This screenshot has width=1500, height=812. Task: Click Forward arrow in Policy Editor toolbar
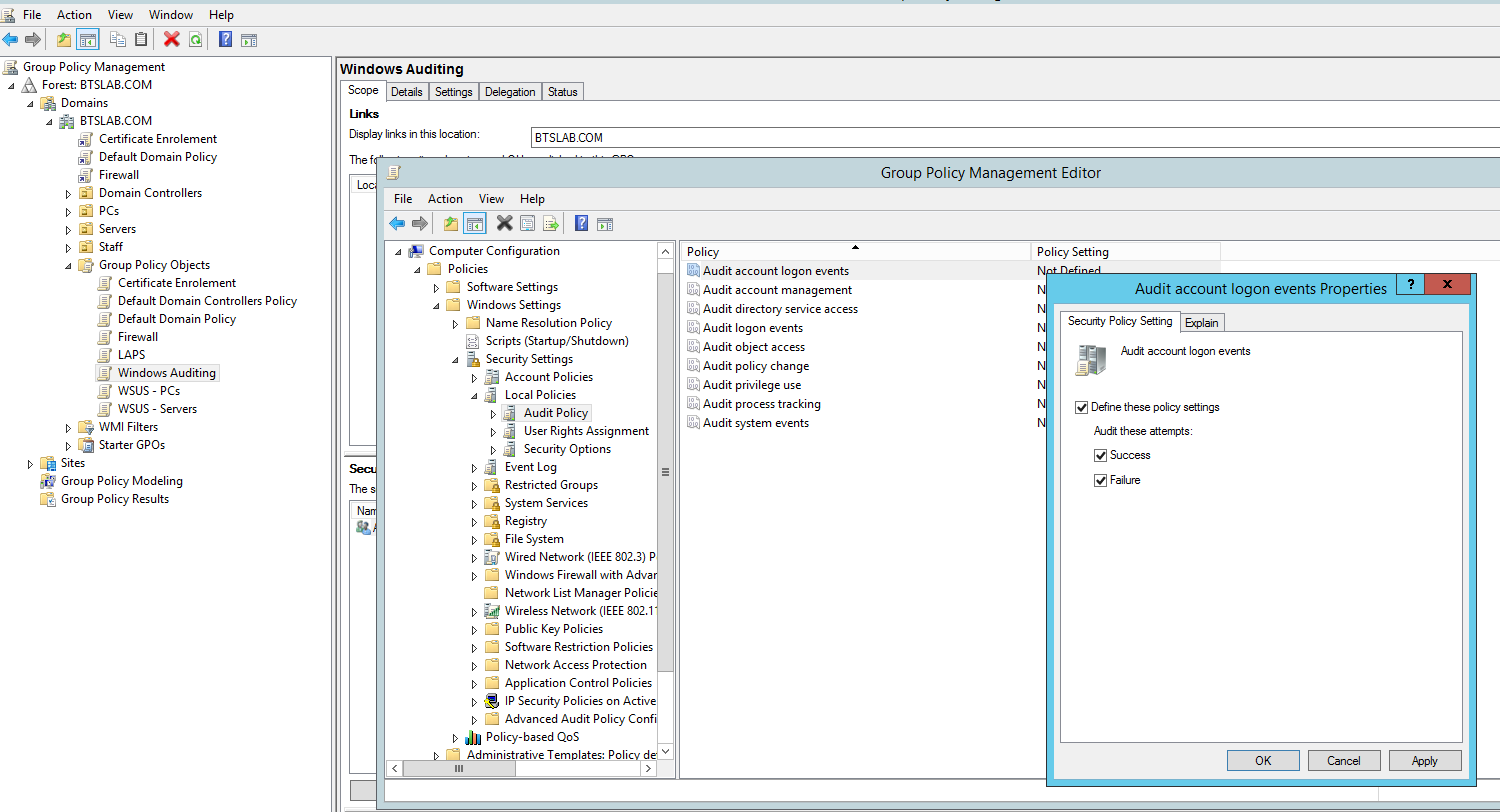(420, 223)
